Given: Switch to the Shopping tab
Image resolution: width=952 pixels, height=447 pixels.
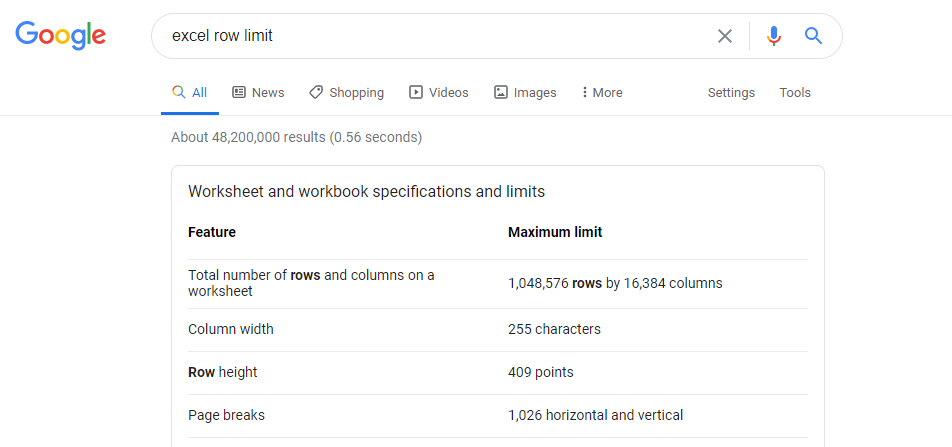Looking at the screenshot, I should coord(347,92).
